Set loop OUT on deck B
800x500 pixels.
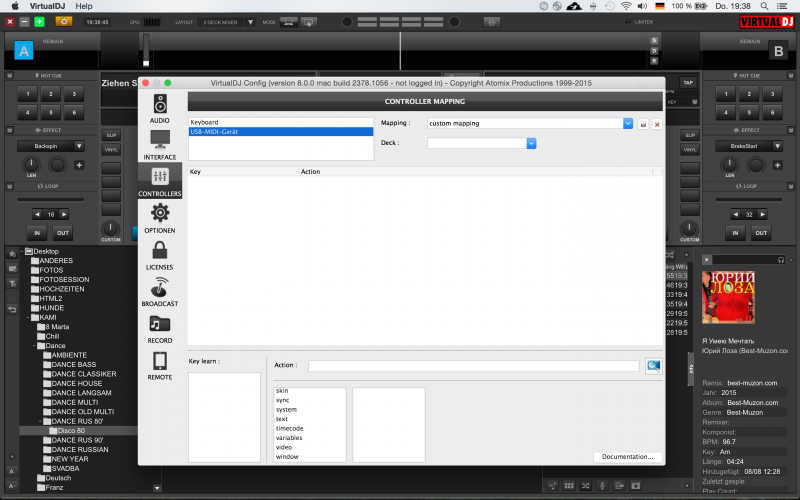(761, 233)
